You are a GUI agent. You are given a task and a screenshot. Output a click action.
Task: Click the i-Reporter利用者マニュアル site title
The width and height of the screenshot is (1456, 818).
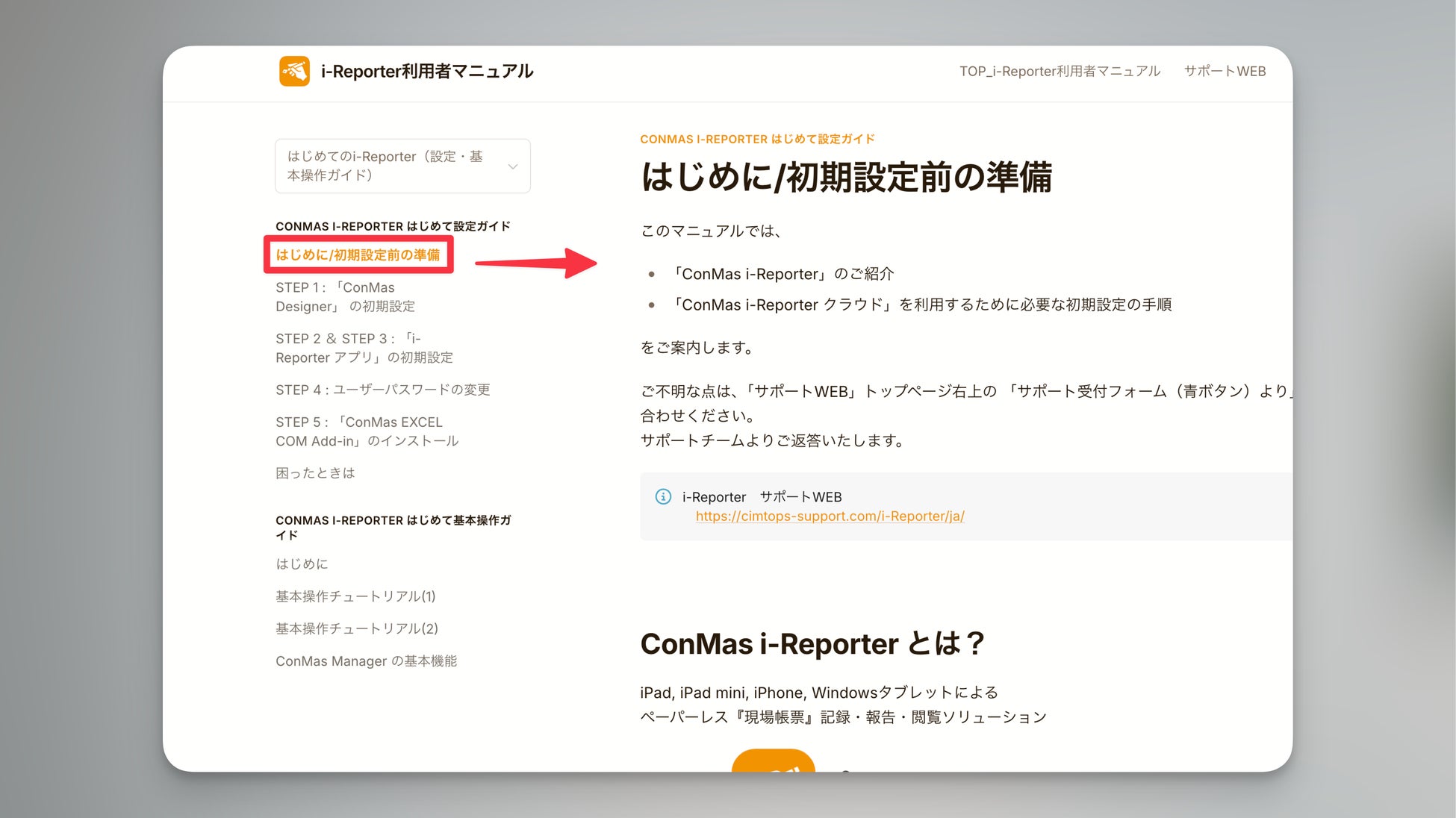click(x=426, y=71)
